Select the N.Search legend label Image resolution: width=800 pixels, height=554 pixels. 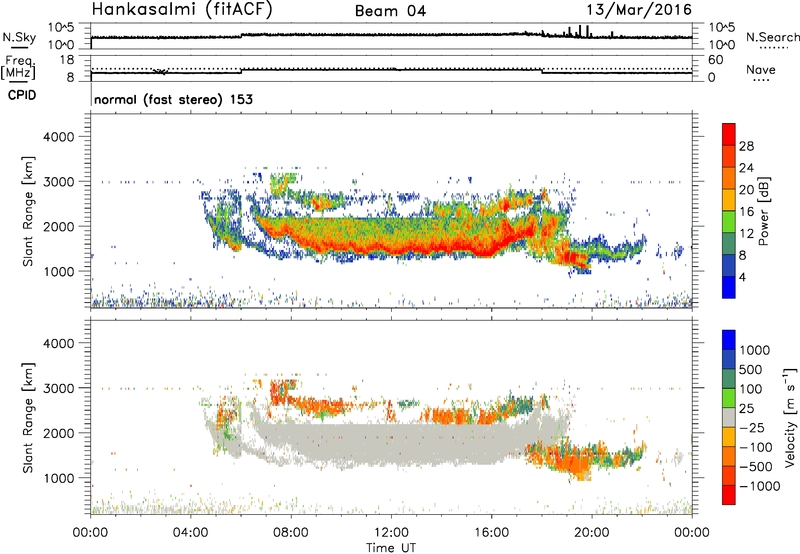click(772, 37)
